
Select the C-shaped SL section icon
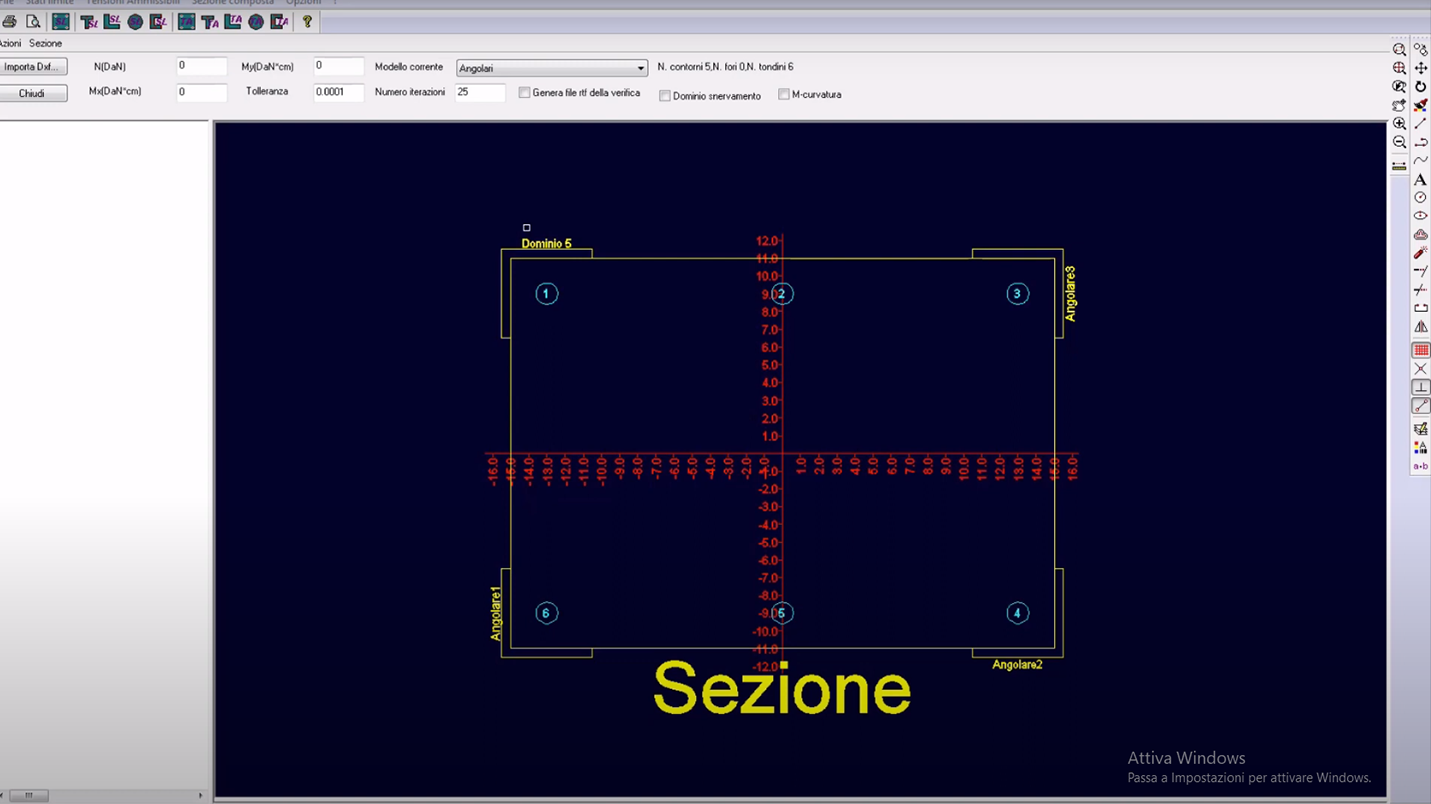tap(158, 21)
